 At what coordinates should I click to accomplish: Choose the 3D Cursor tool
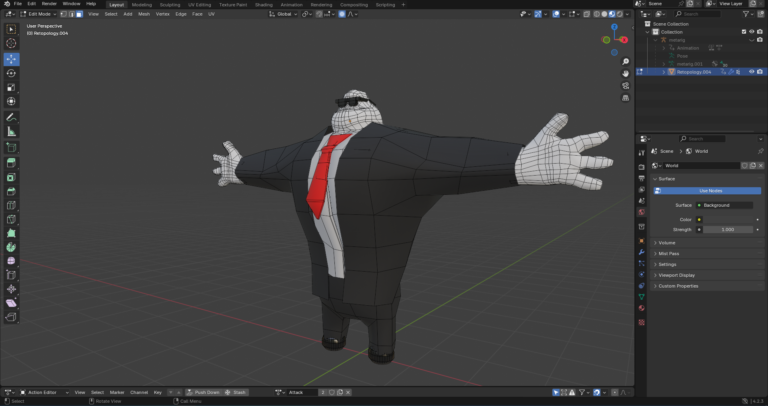(x=11, y=44)
